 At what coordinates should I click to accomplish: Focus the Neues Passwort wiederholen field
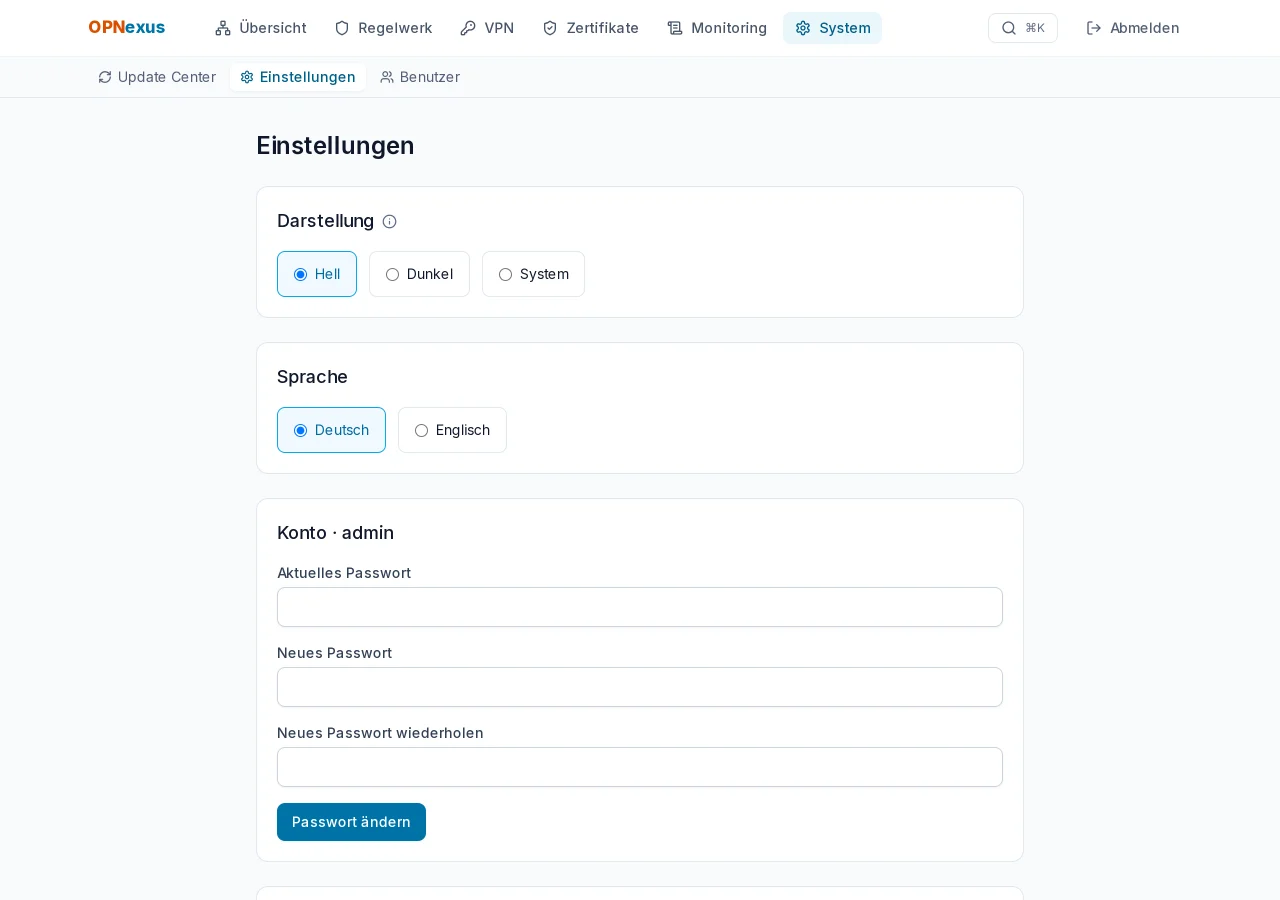[x=640, y=767]
